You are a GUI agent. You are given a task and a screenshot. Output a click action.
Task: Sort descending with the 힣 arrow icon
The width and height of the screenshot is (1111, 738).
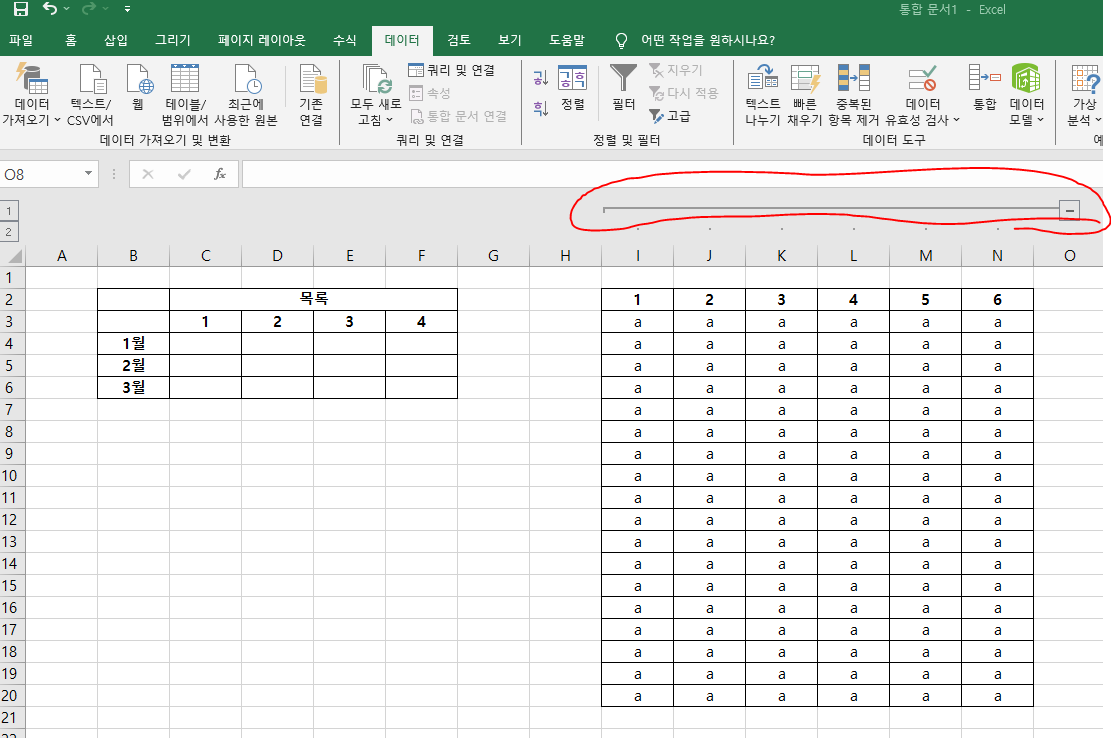(541, 109)
